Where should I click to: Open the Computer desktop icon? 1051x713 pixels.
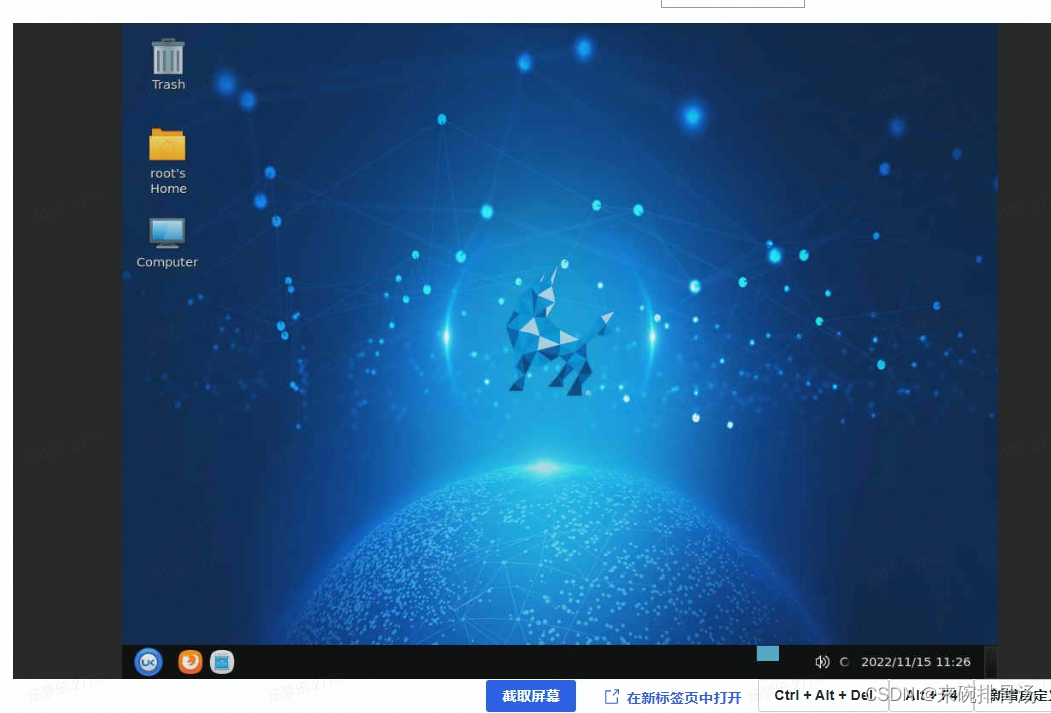[167, 243]
